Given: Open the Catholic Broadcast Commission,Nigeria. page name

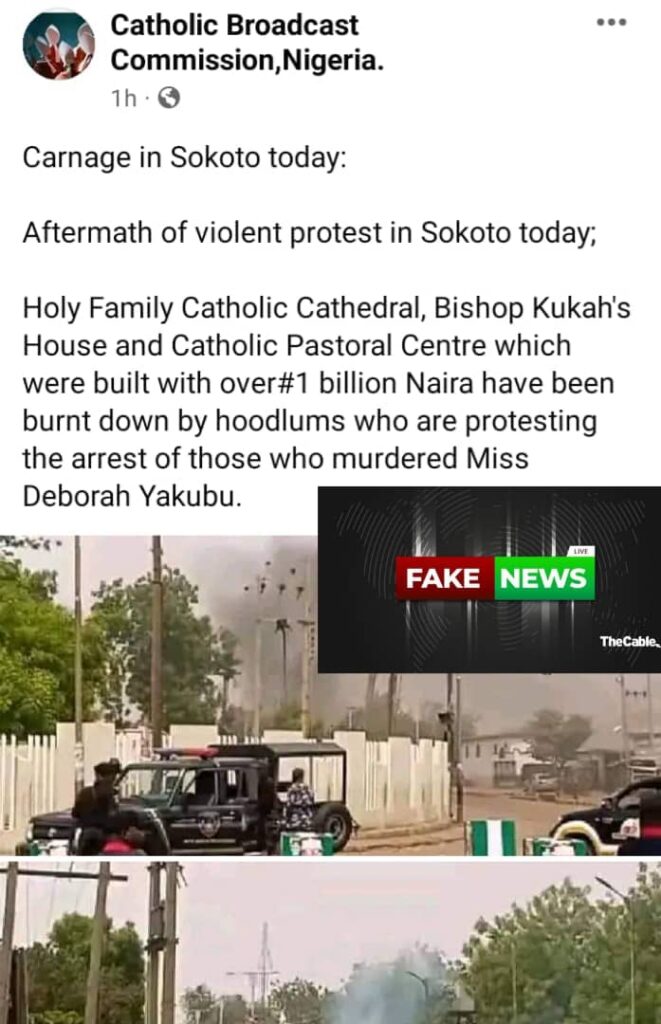Looking at the screenshot, I should pos(247,43).
